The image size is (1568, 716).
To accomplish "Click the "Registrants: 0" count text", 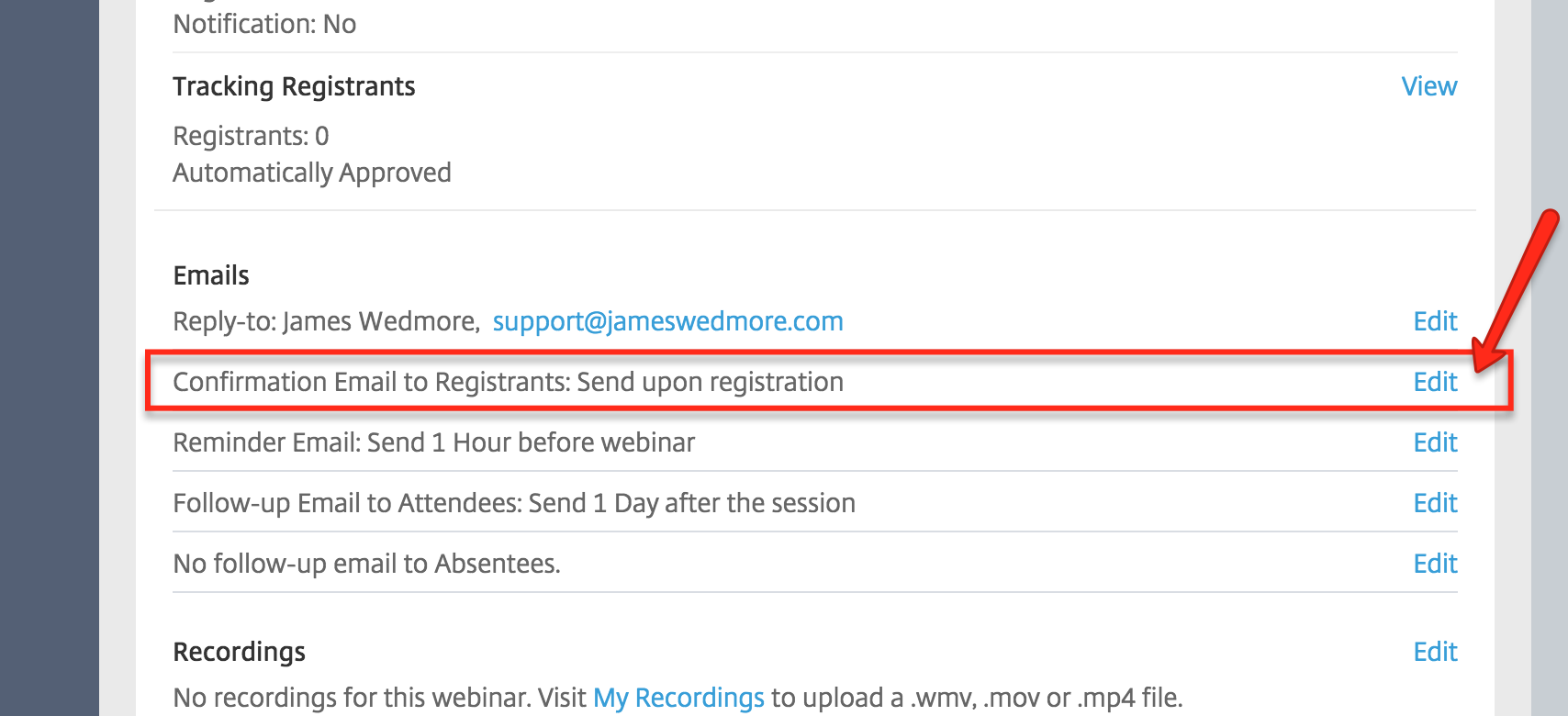I will click(x=251, y=136).
